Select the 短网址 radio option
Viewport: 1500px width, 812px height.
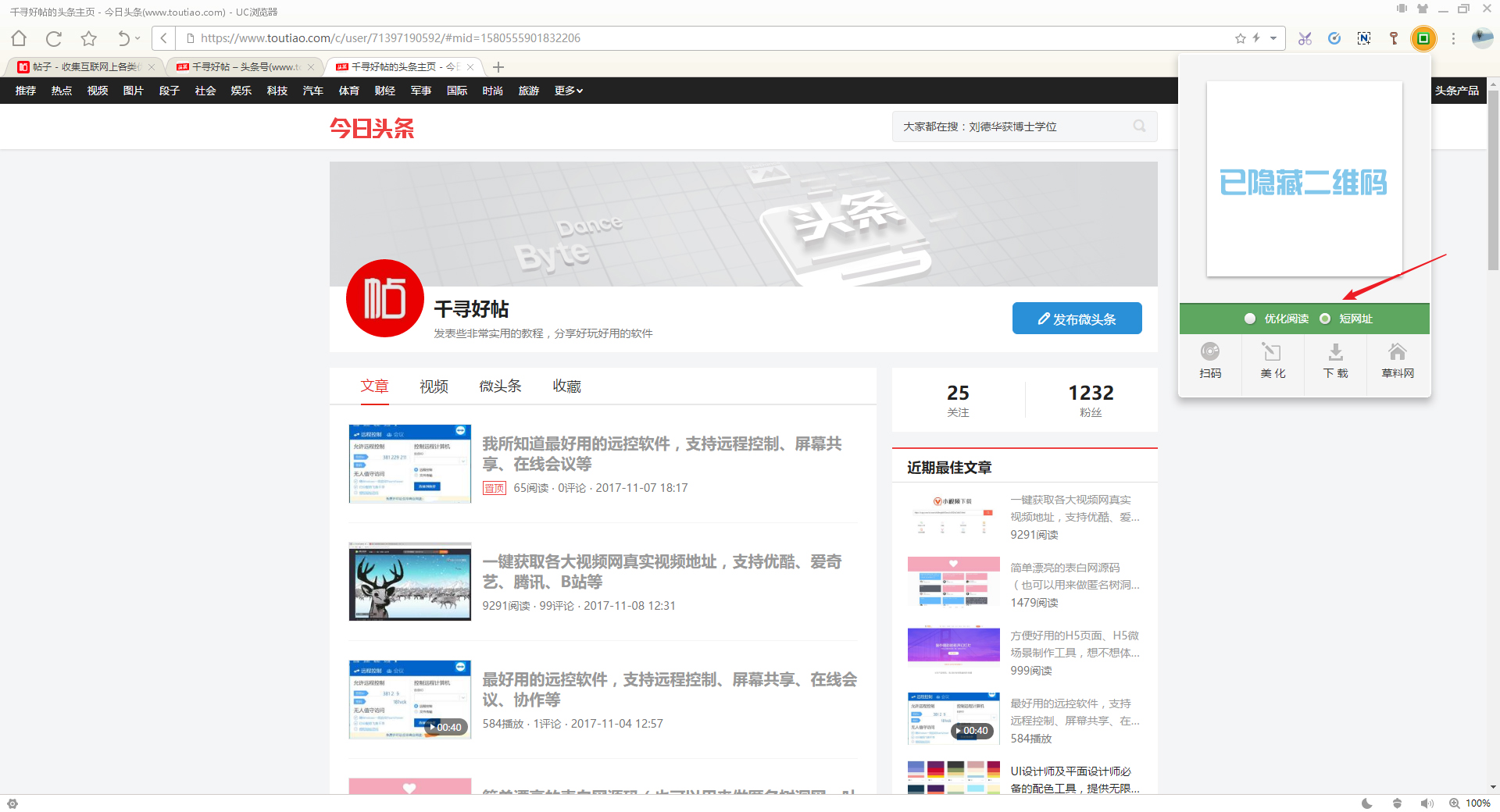tap(1325, 318)
